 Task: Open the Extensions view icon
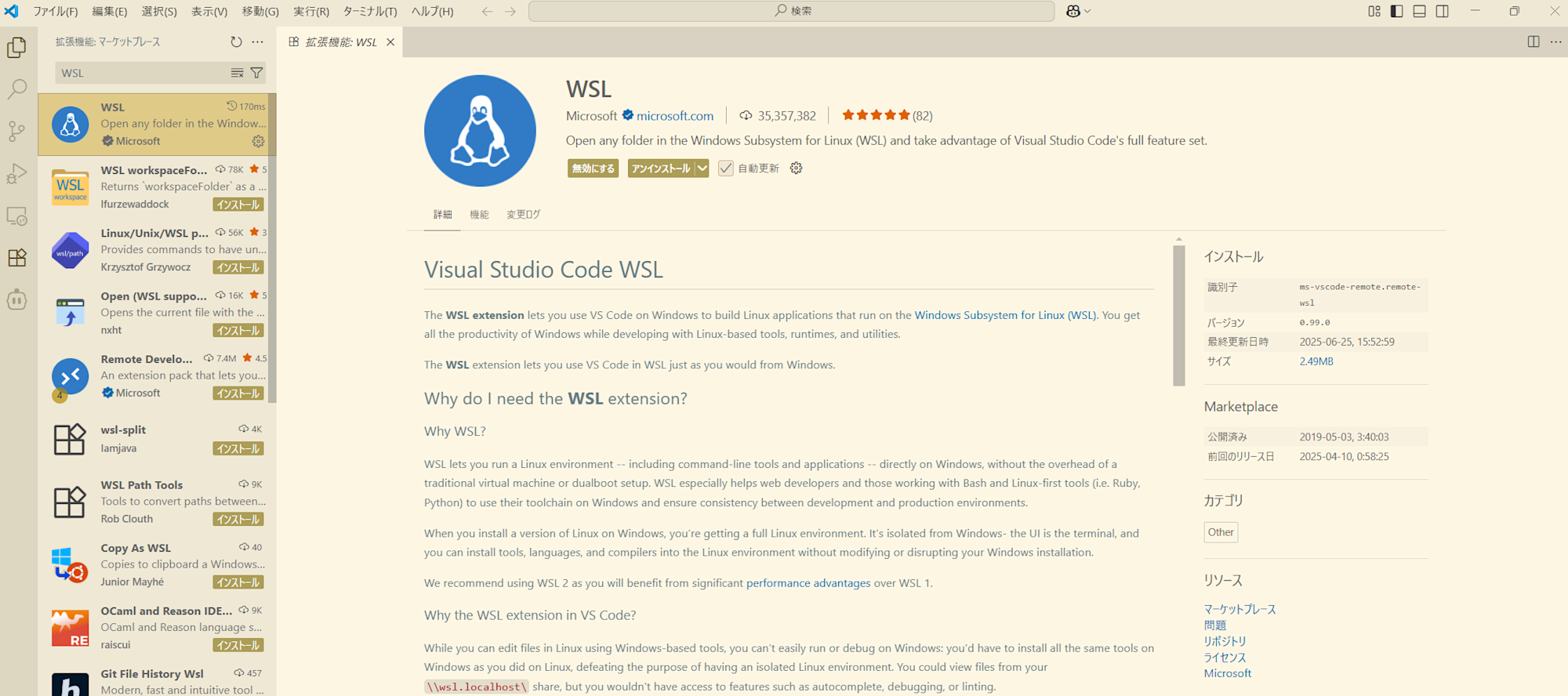click(17, 257)
